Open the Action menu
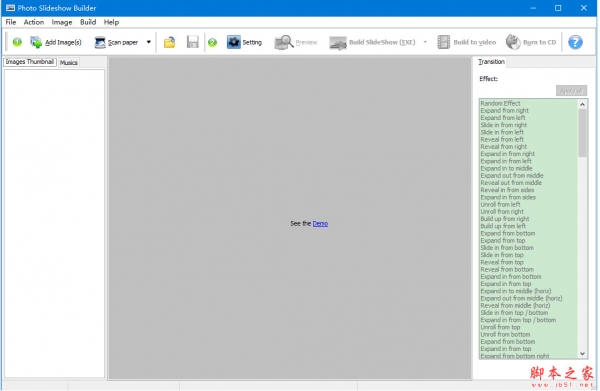600x391 pixels. tap(34, 22)
